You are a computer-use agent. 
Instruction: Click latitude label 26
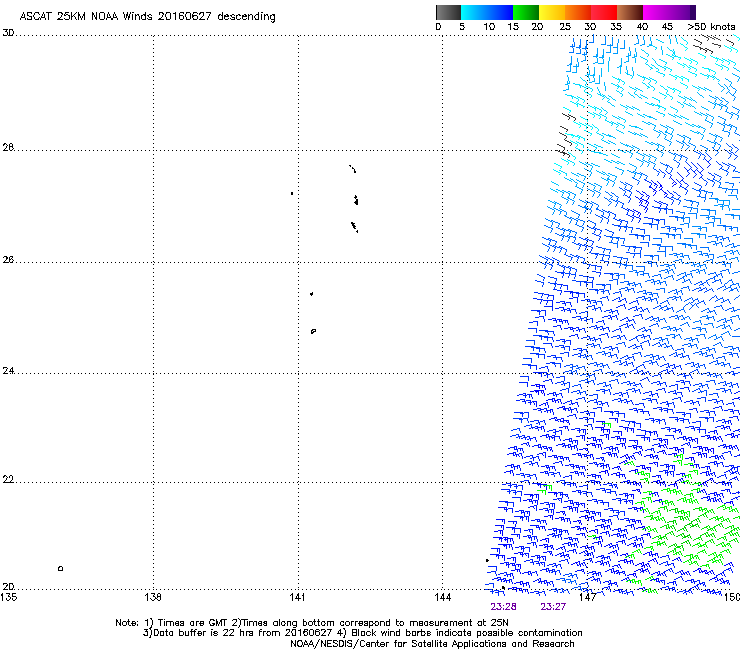[8, 260]
